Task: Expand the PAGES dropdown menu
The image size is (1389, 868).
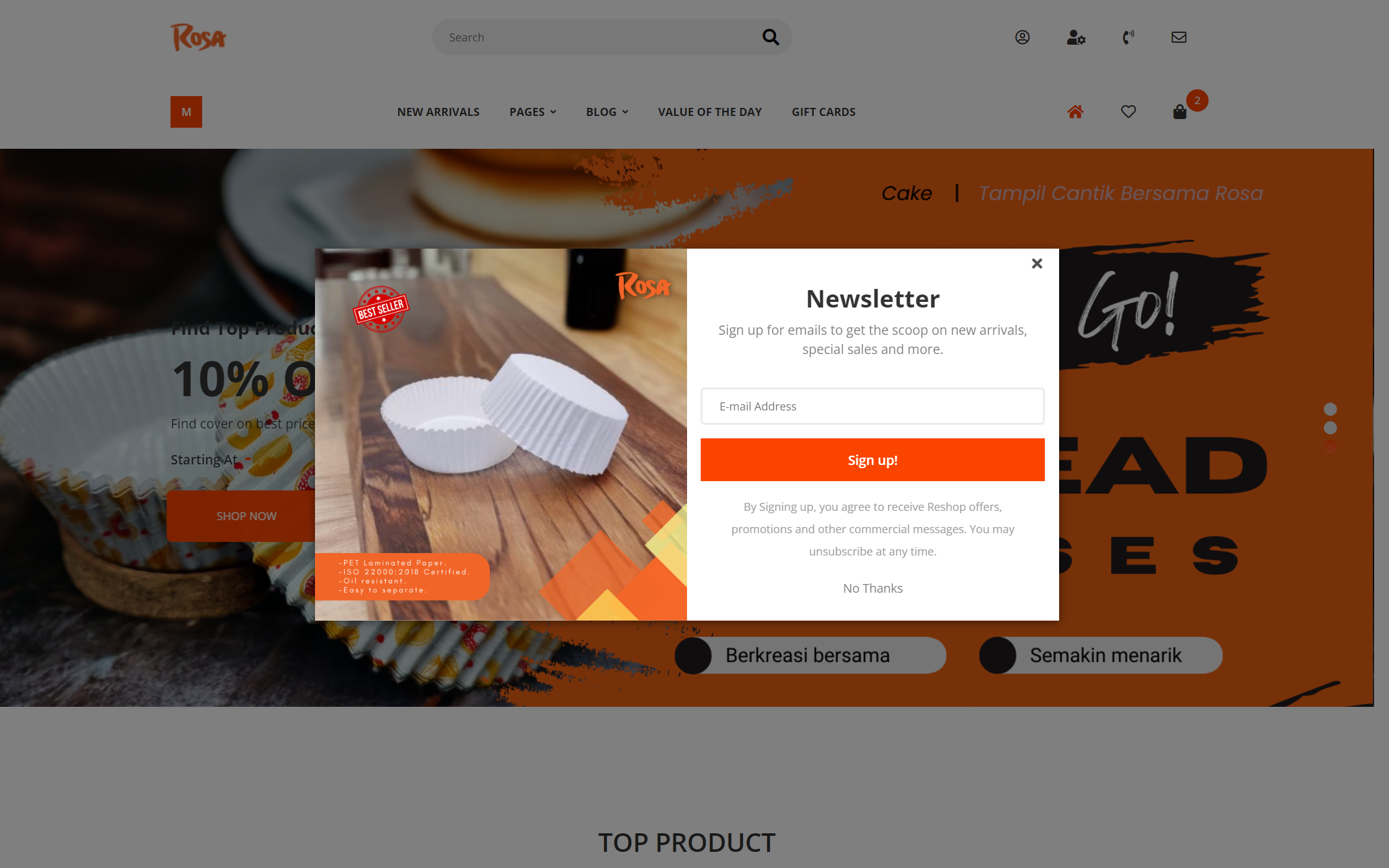Action: 533,112
